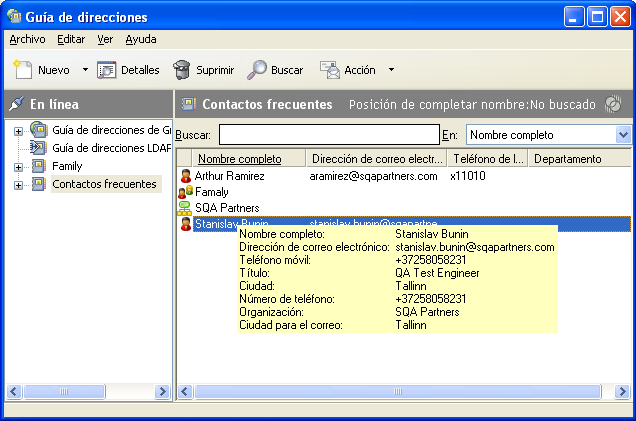Sort by Teléfono de l... column header
The width and height of the screenshot is (636, 421).
click(488, 159)
